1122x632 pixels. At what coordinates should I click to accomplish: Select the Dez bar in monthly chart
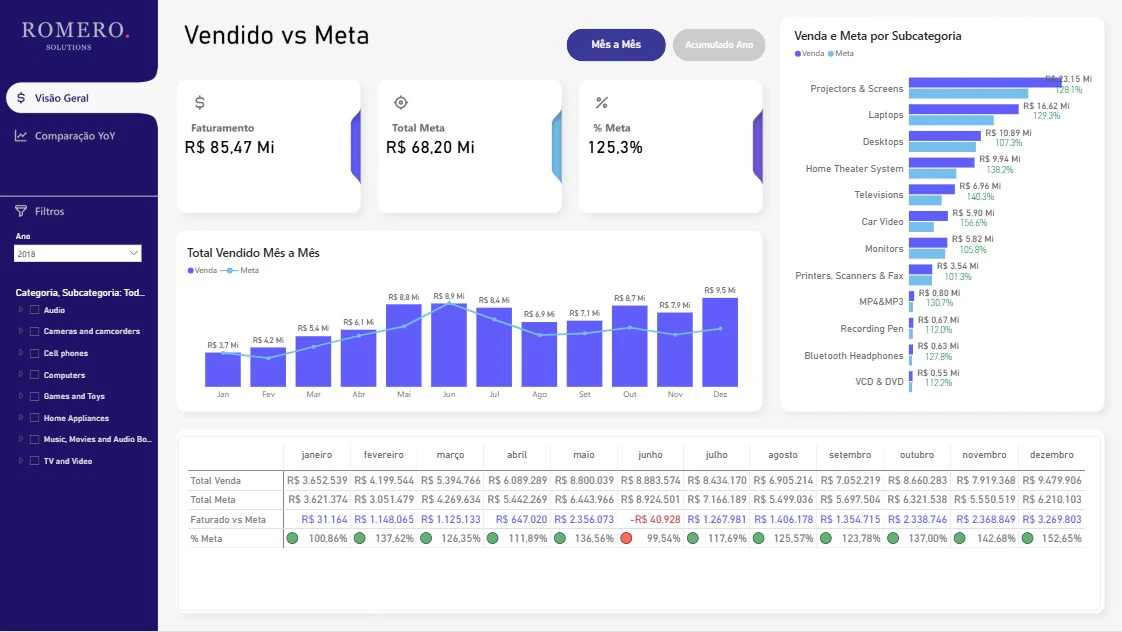[720, 342]
